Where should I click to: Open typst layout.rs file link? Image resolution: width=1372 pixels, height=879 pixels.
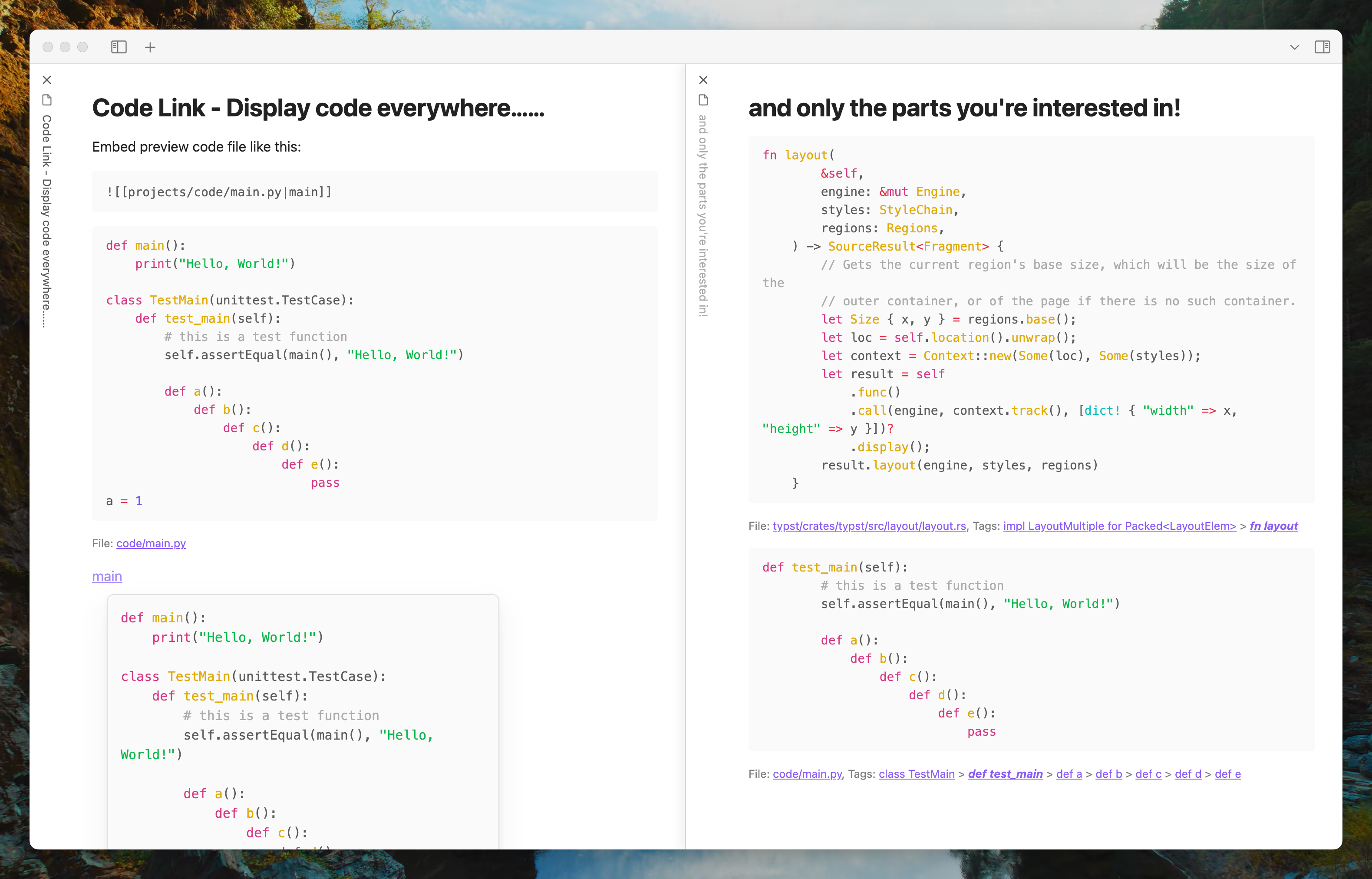coord(869,526)
